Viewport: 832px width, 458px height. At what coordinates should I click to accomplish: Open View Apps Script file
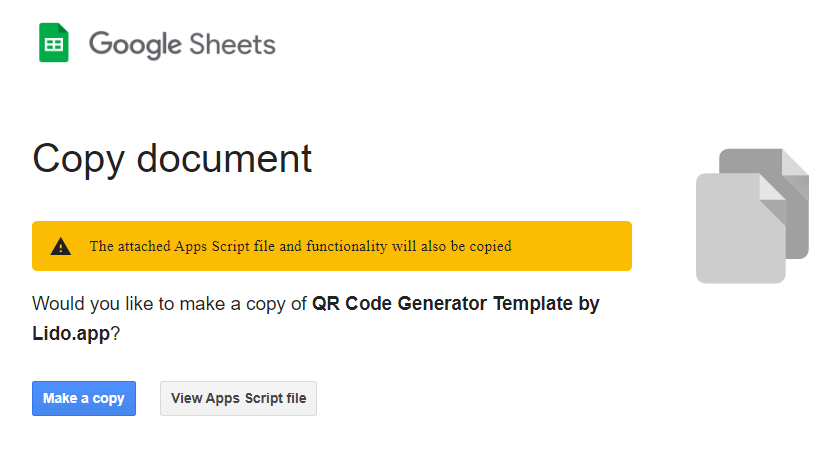[238, 398]
